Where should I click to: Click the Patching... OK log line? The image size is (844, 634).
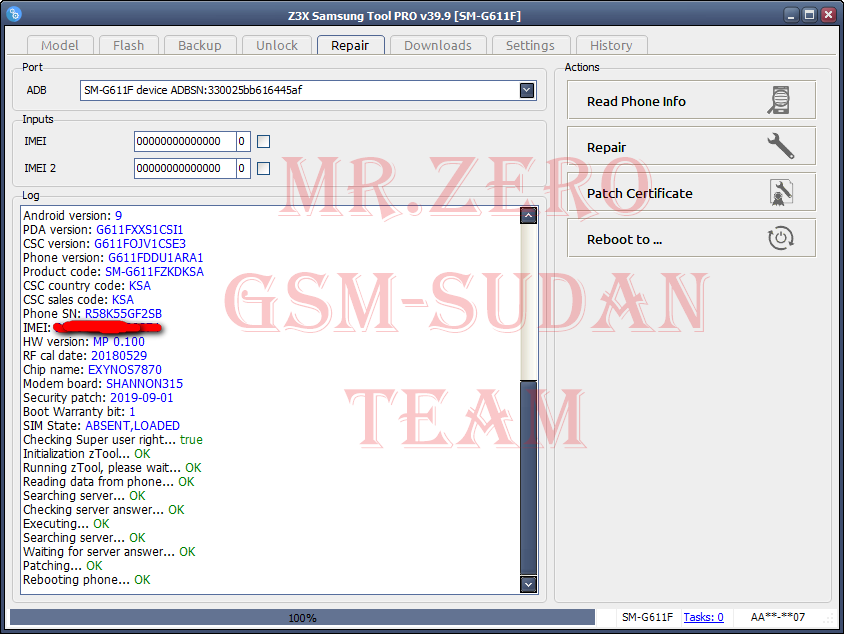click(62, 566)
